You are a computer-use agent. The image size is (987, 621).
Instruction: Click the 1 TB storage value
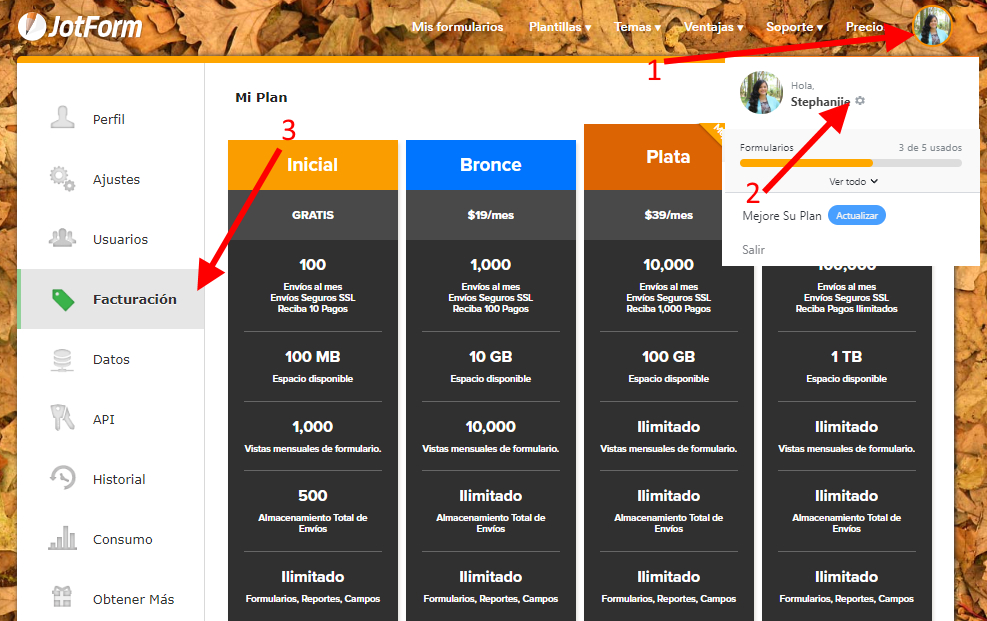(847, 357)
